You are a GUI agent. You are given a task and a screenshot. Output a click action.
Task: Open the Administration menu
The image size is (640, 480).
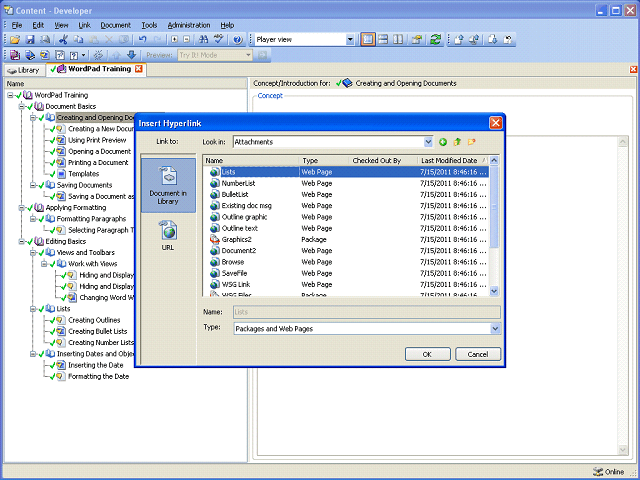189,25
